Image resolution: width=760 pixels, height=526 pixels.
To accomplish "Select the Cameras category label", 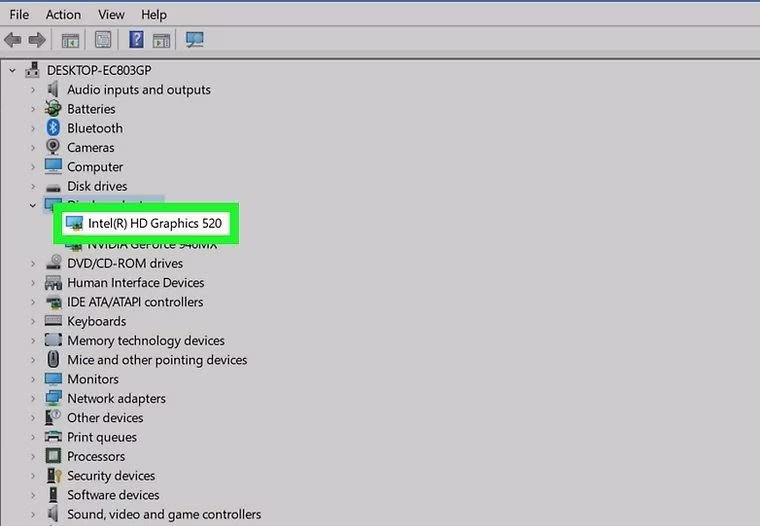I will click(91, 147).
